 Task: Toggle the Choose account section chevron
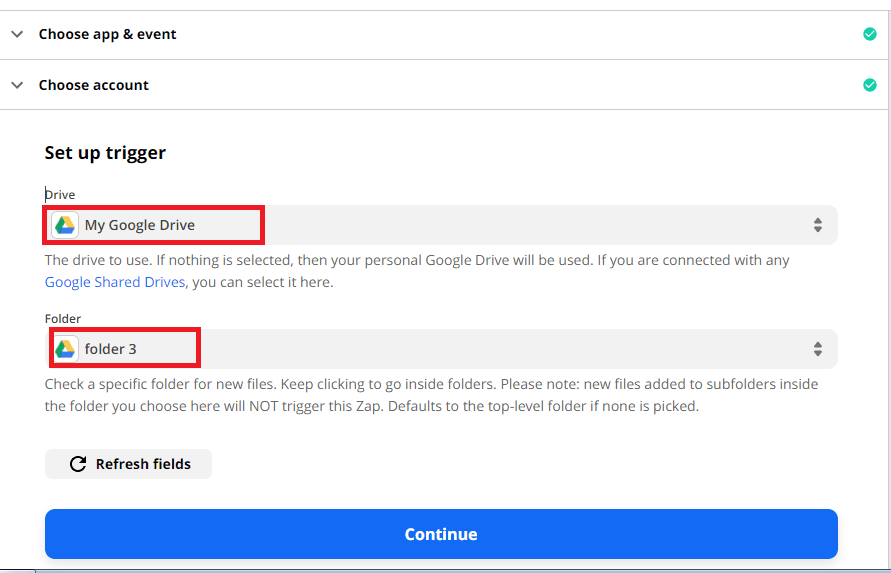17,85
